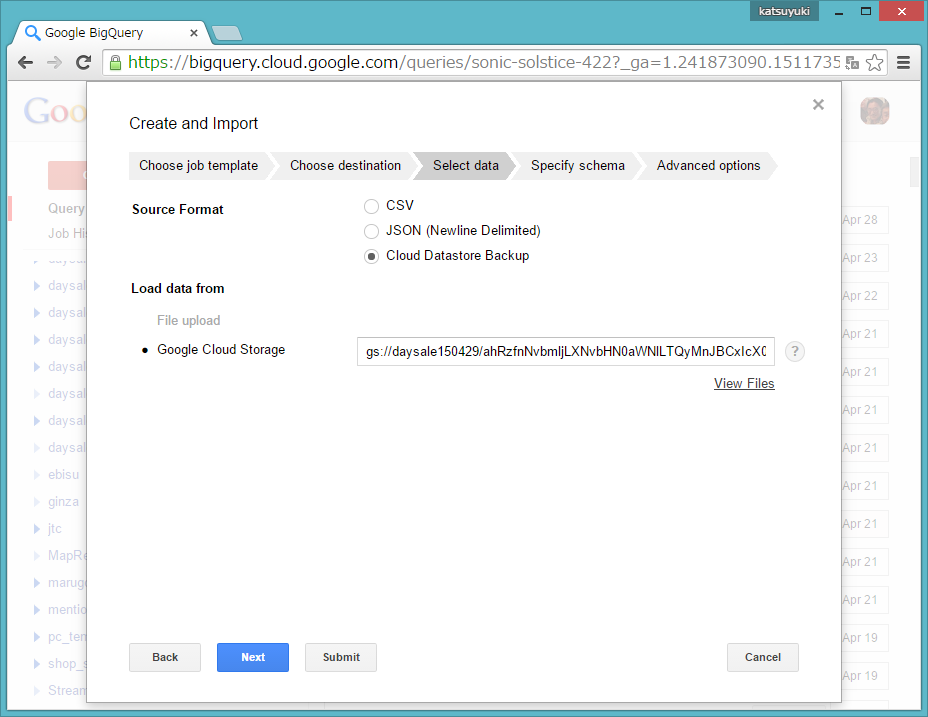The image size is (928, 717).
Task: Click the browser forward arrow
Action: (54, 63)
